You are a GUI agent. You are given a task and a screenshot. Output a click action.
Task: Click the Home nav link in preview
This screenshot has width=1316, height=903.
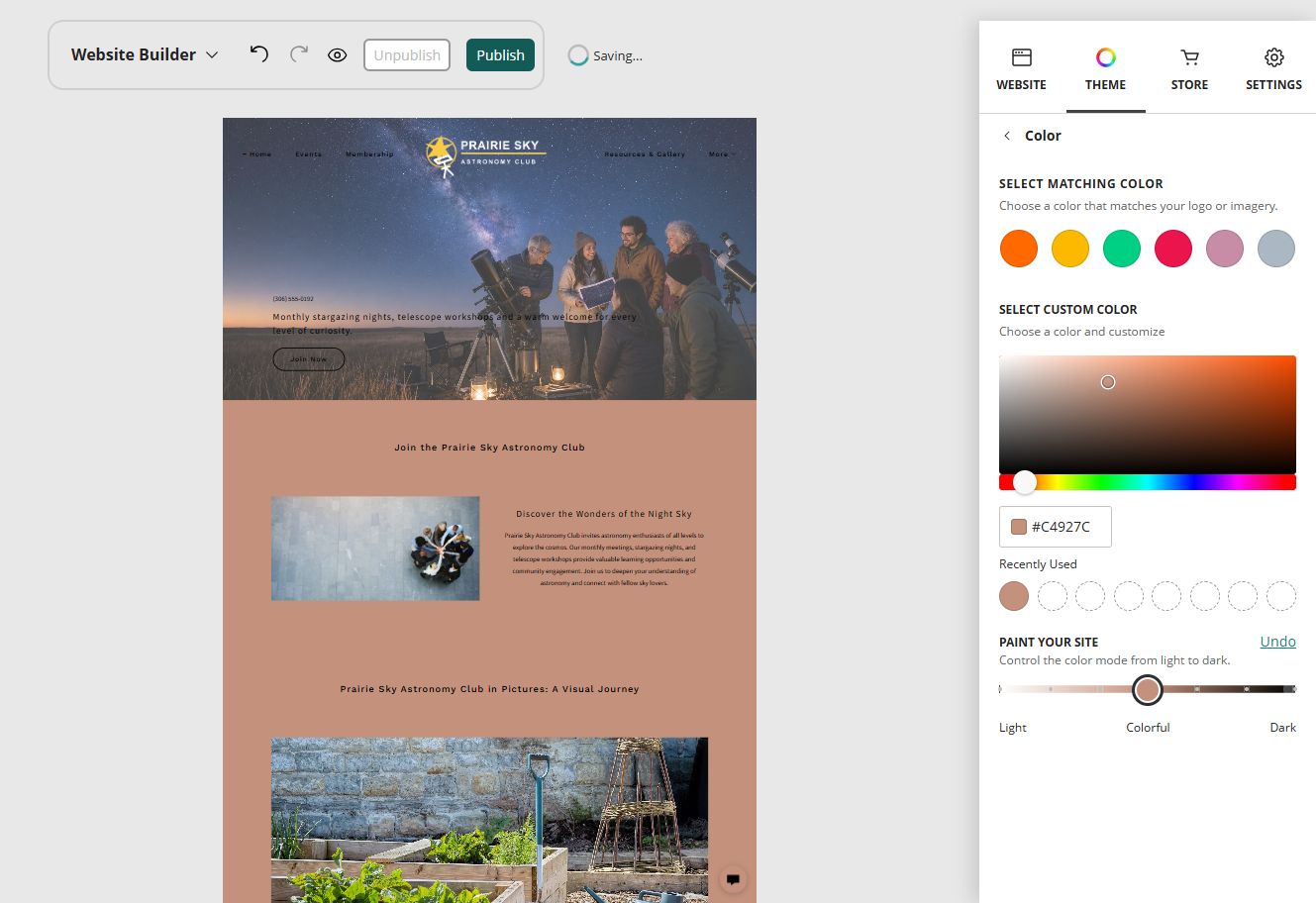tap(257, 154)
